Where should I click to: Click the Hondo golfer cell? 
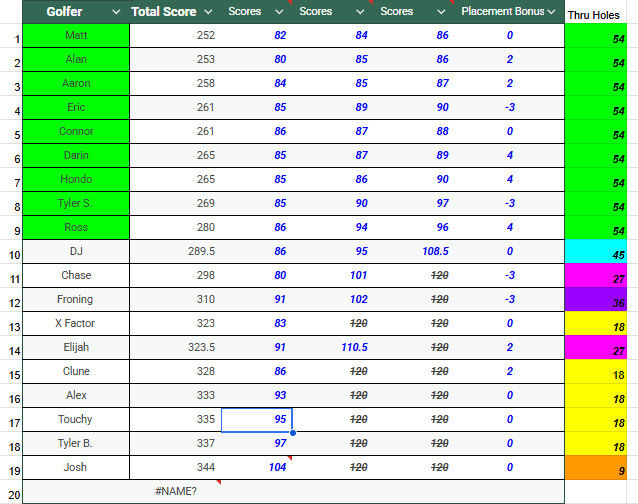76,179
